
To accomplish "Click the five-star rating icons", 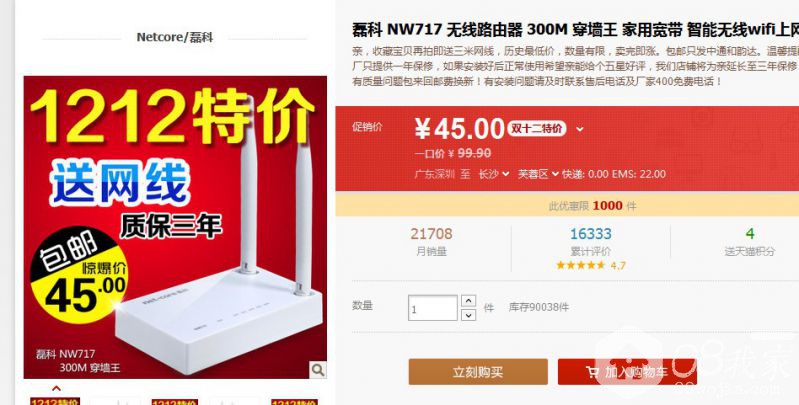I will pos(580,265).
